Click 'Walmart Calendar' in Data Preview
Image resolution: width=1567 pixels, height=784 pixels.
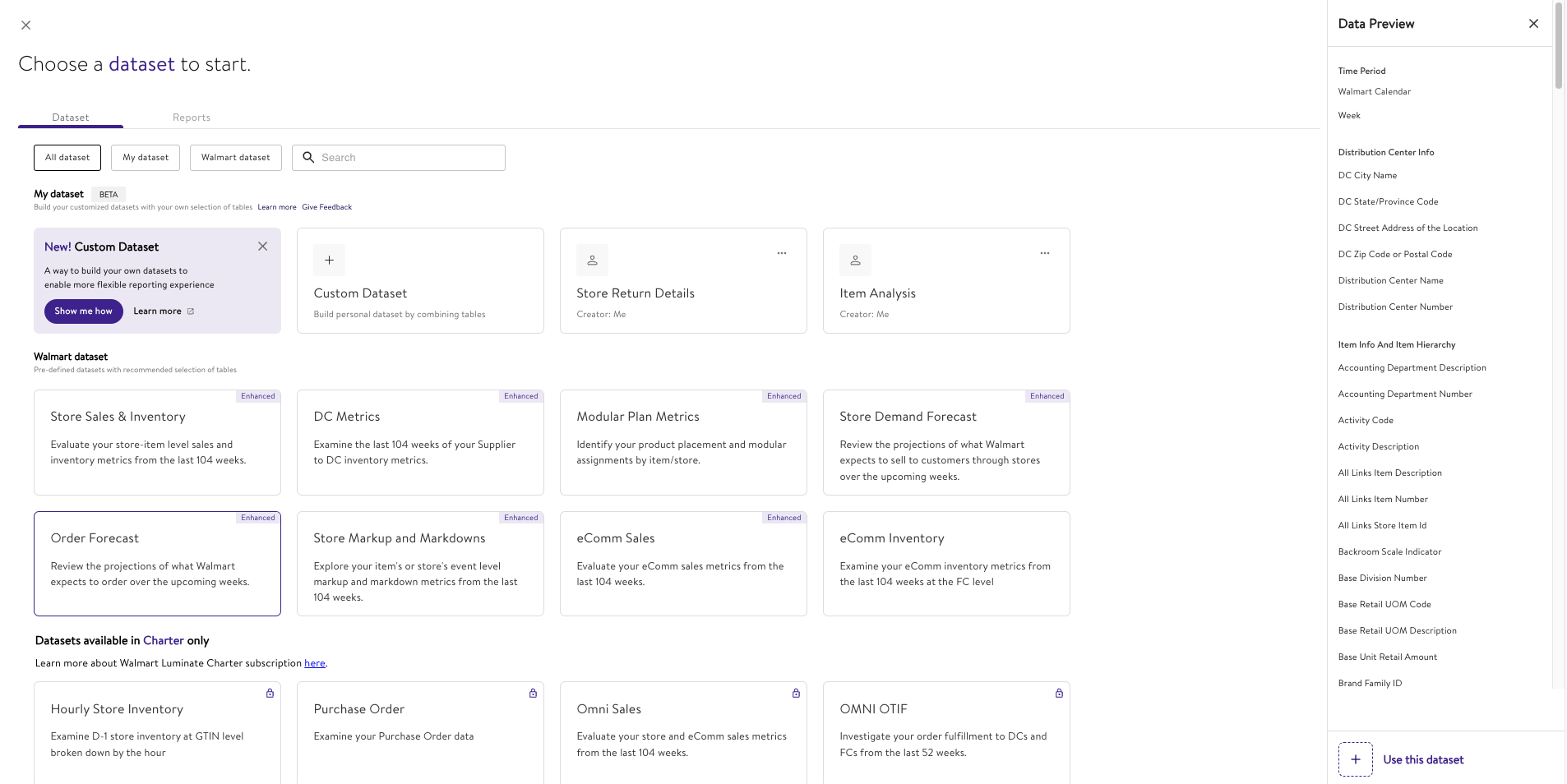point(1374,92)
